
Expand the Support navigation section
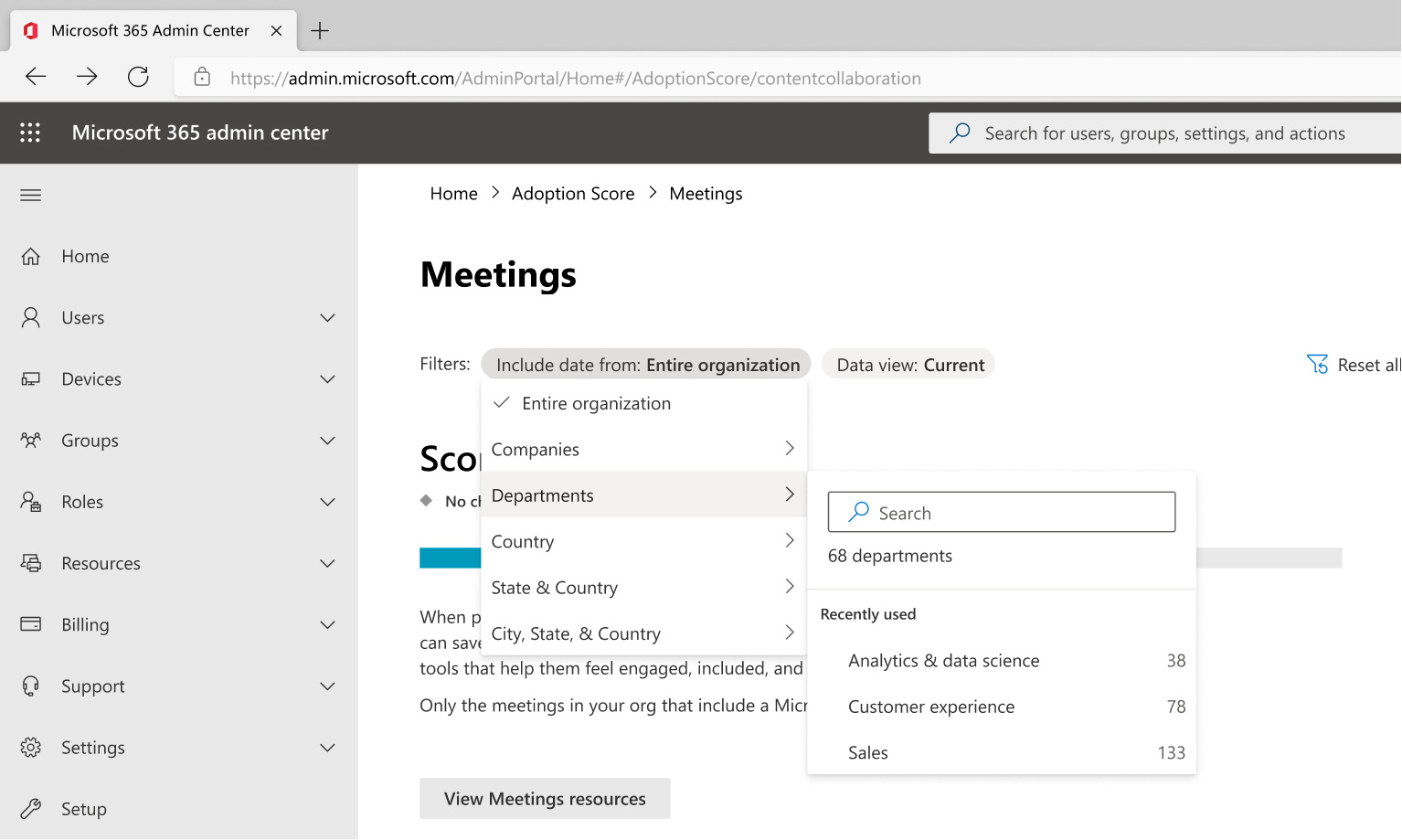pyautogui.click(x=327, y=686)
